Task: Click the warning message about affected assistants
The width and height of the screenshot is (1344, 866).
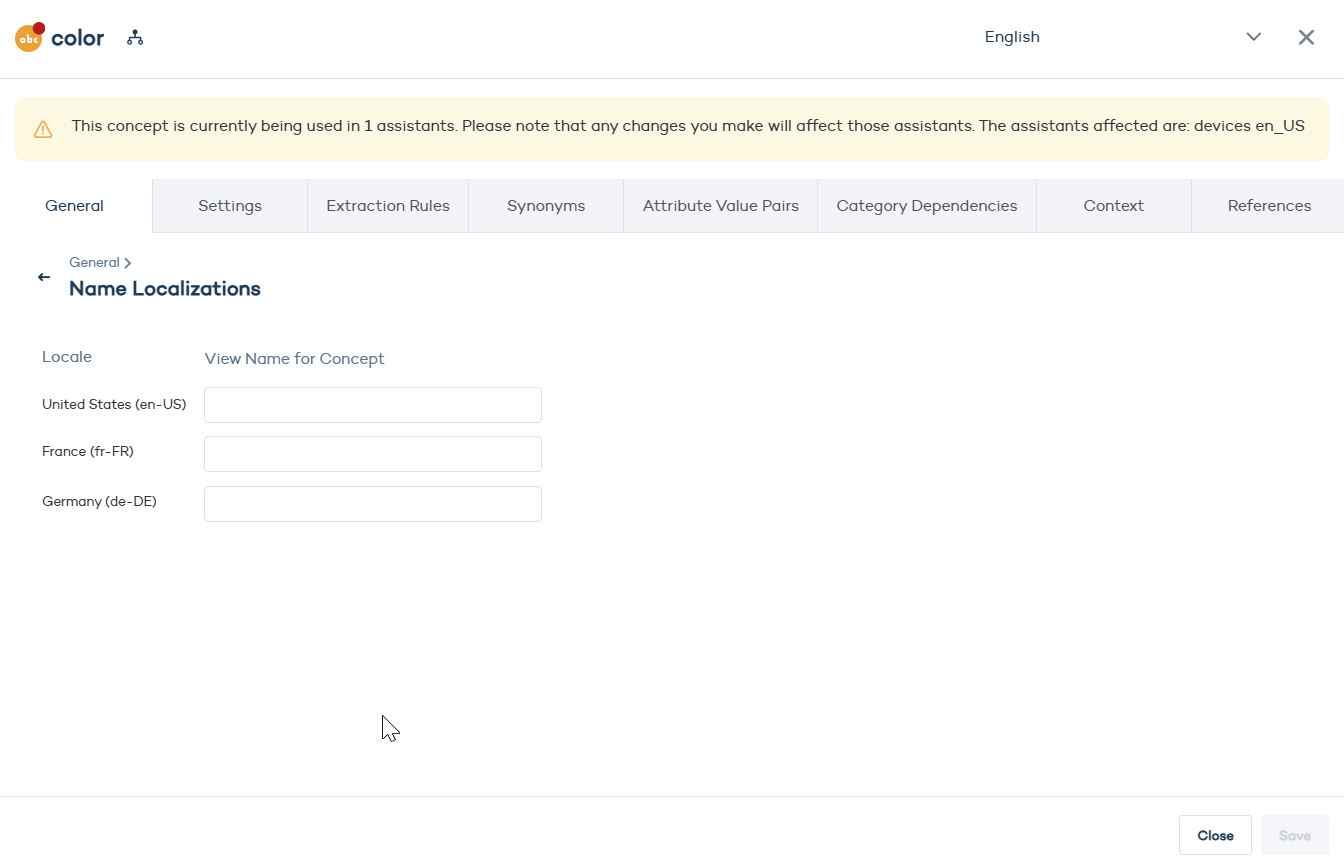Action: click(688, 126)
